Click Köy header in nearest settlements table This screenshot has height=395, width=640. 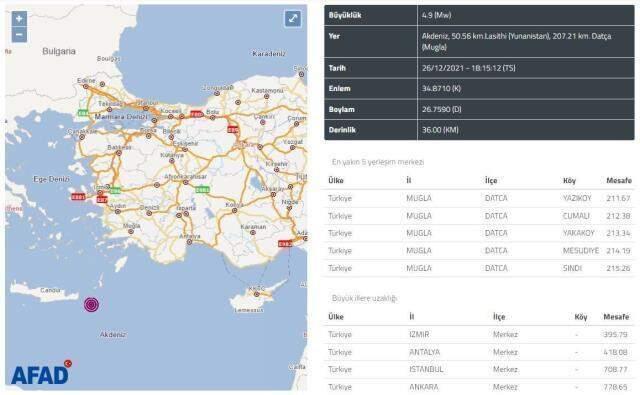point(569,180)
